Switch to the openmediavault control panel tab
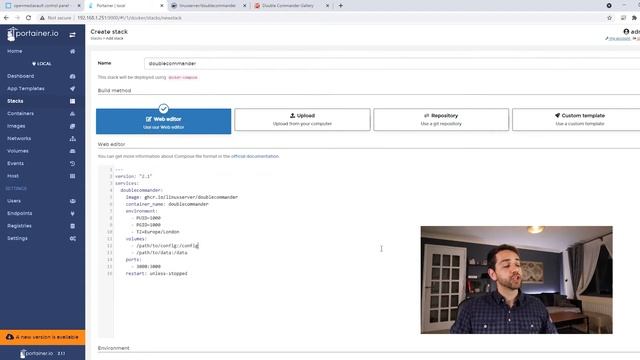This screenshot has height=360, width=640. (42, 6)
